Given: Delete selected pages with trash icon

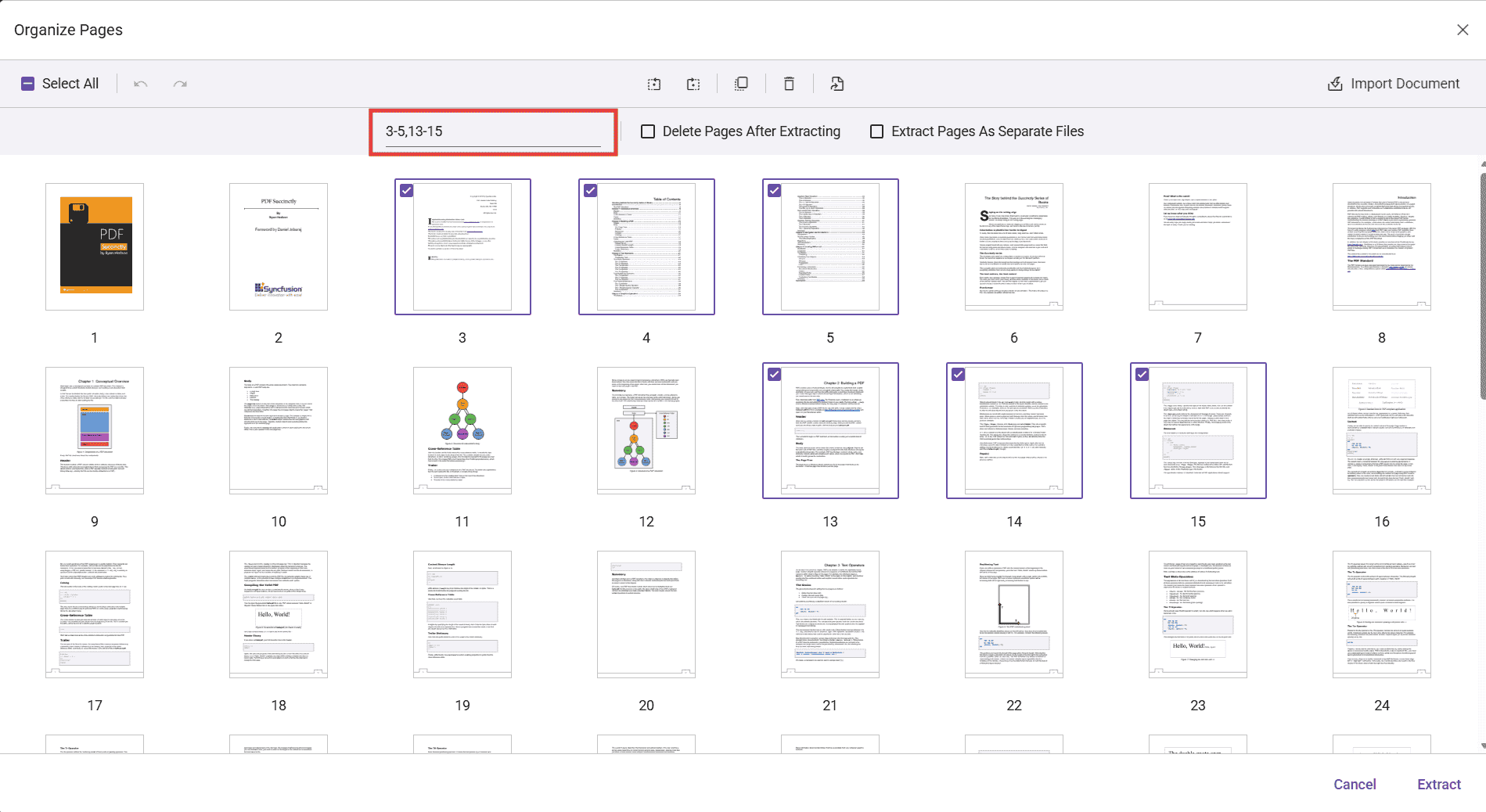Looking at the screenshot, I should tap(789, 84).
